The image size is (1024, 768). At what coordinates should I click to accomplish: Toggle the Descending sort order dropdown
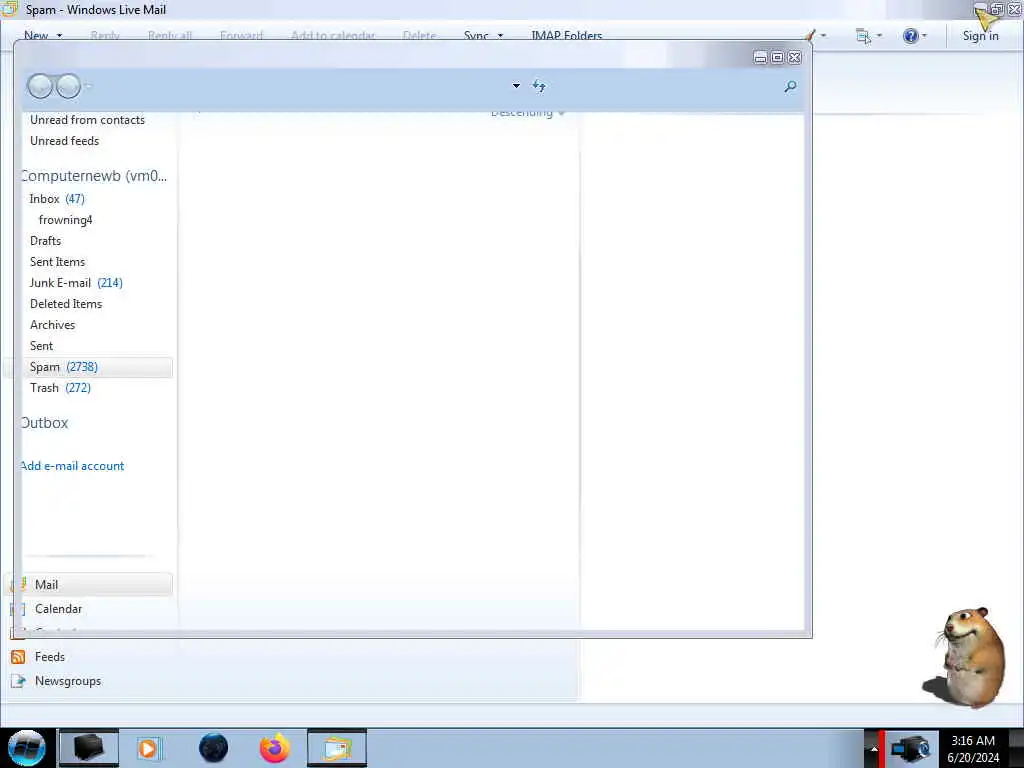pos(528,114)
